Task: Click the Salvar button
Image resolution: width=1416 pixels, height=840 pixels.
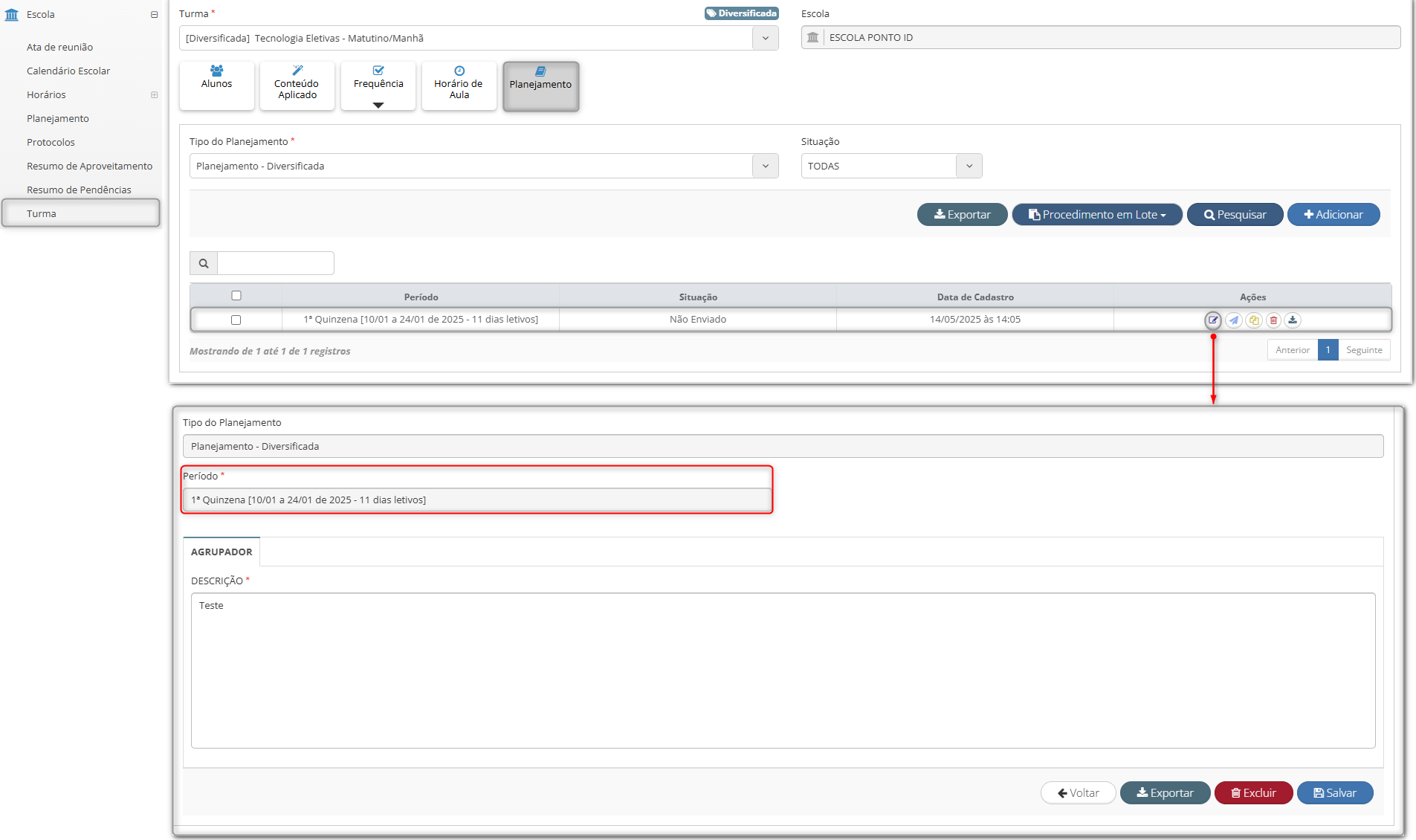Action: 1335,793
